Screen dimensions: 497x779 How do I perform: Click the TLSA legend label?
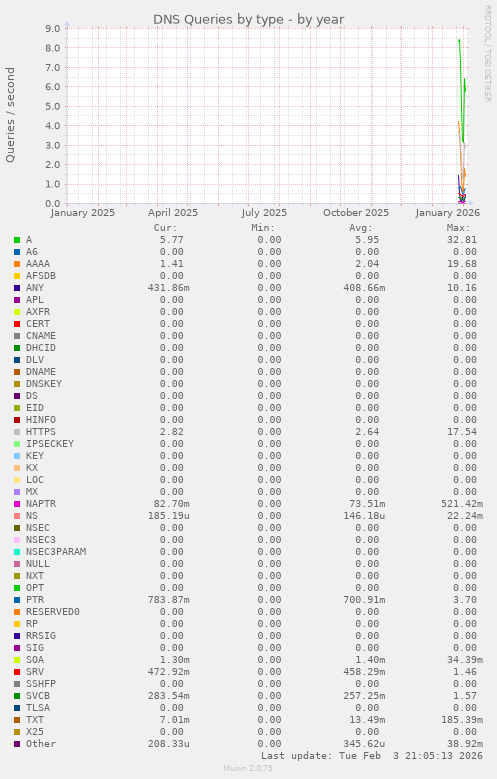pos(38,708)
